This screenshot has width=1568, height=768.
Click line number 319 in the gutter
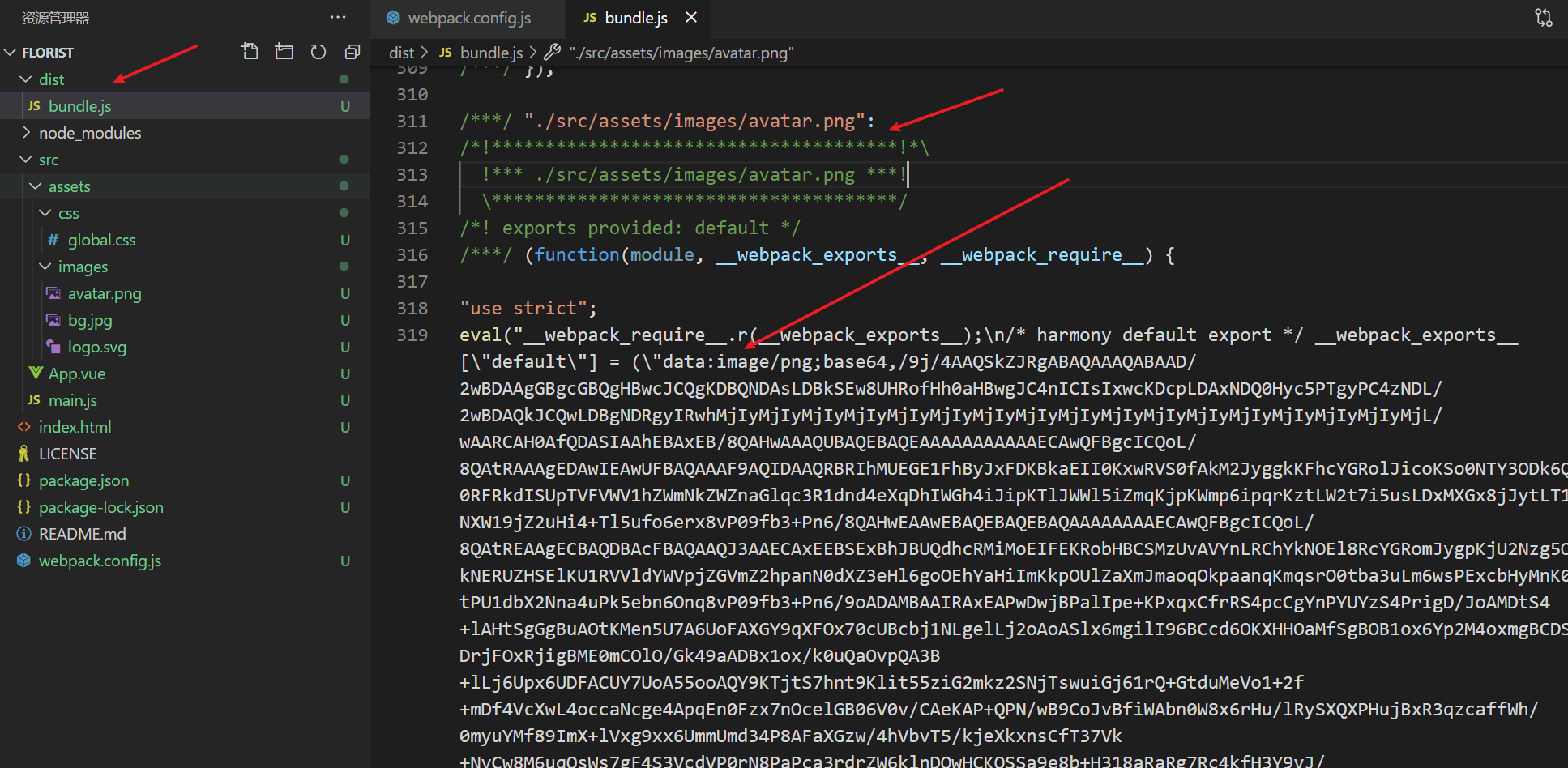[x=412, y=335]
